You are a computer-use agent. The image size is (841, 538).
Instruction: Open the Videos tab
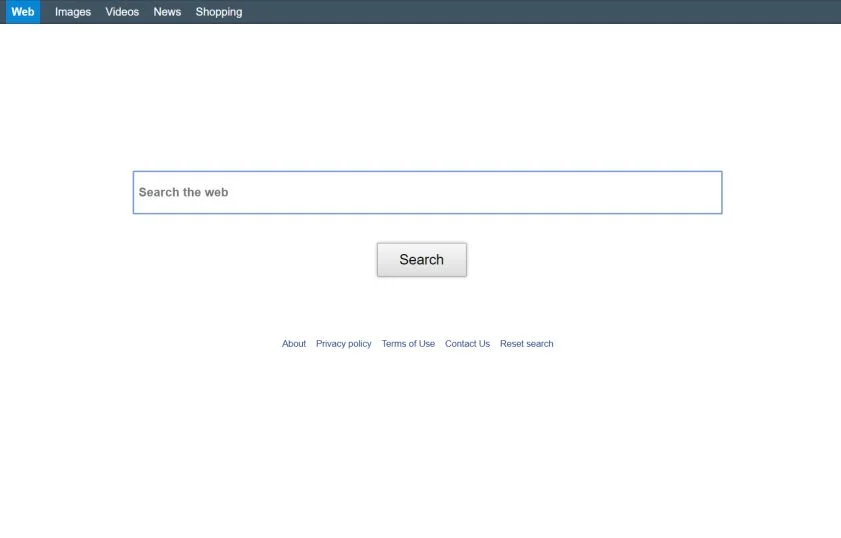coord(122,12)
